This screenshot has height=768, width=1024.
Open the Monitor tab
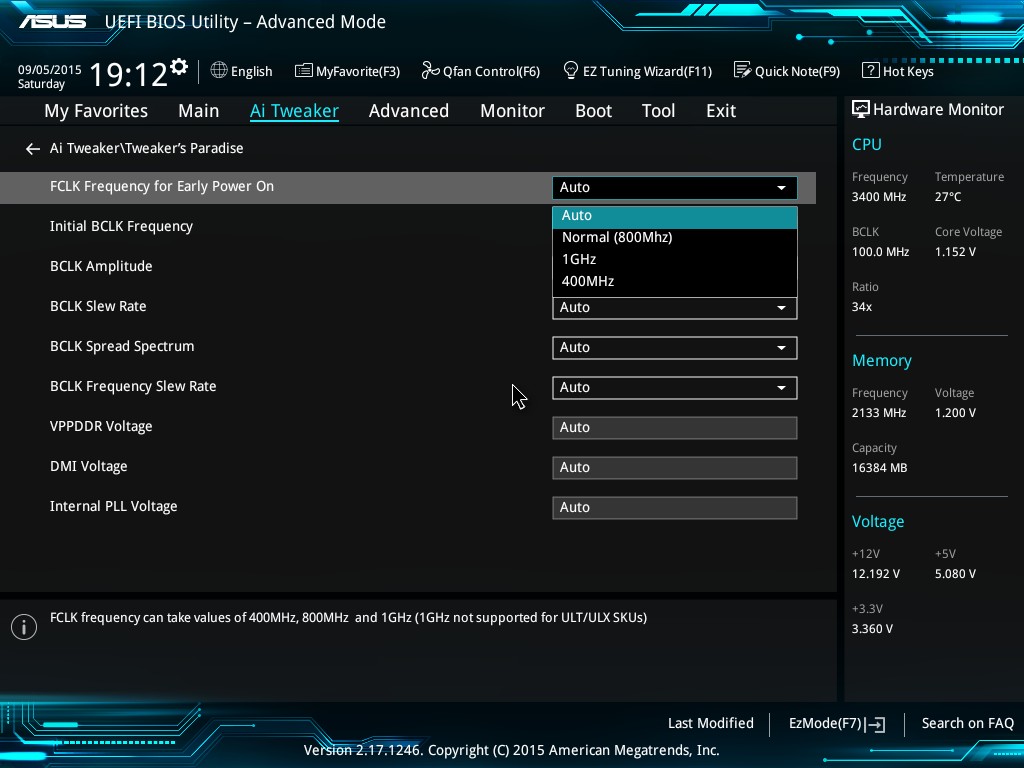(512, 111)
